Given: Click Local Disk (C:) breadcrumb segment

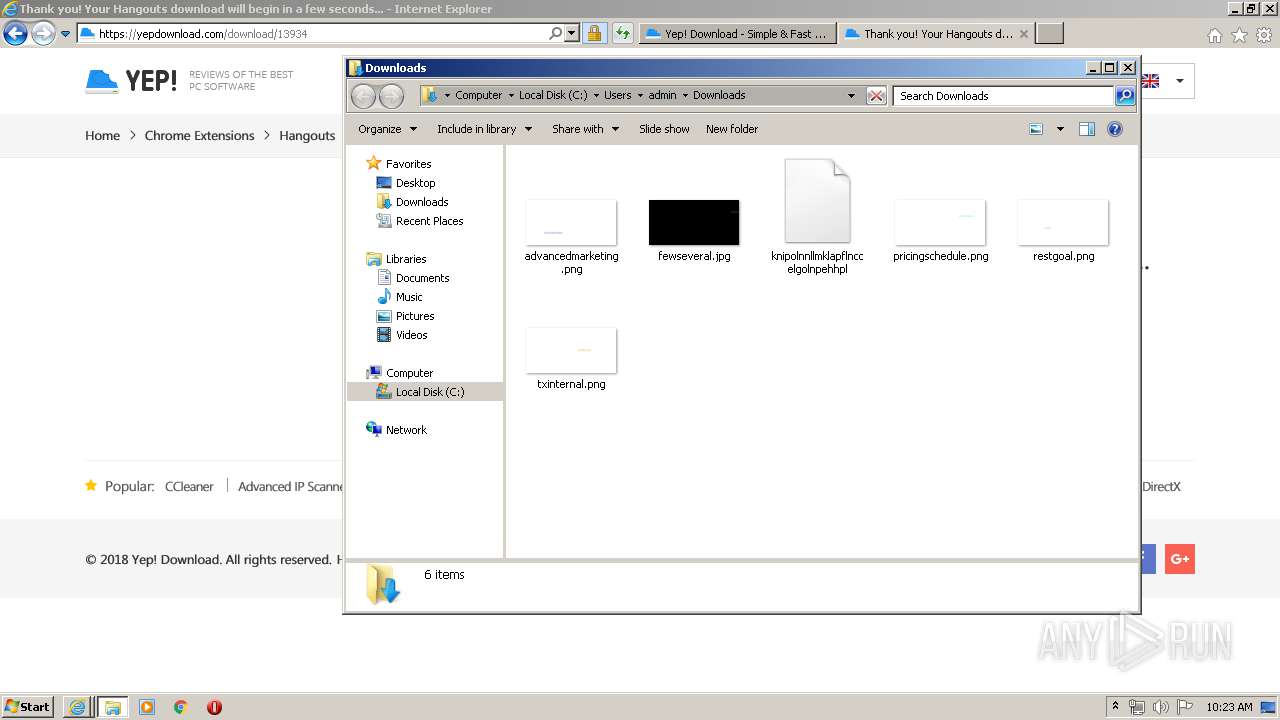Looking at the screenshot, I should 553,96.
